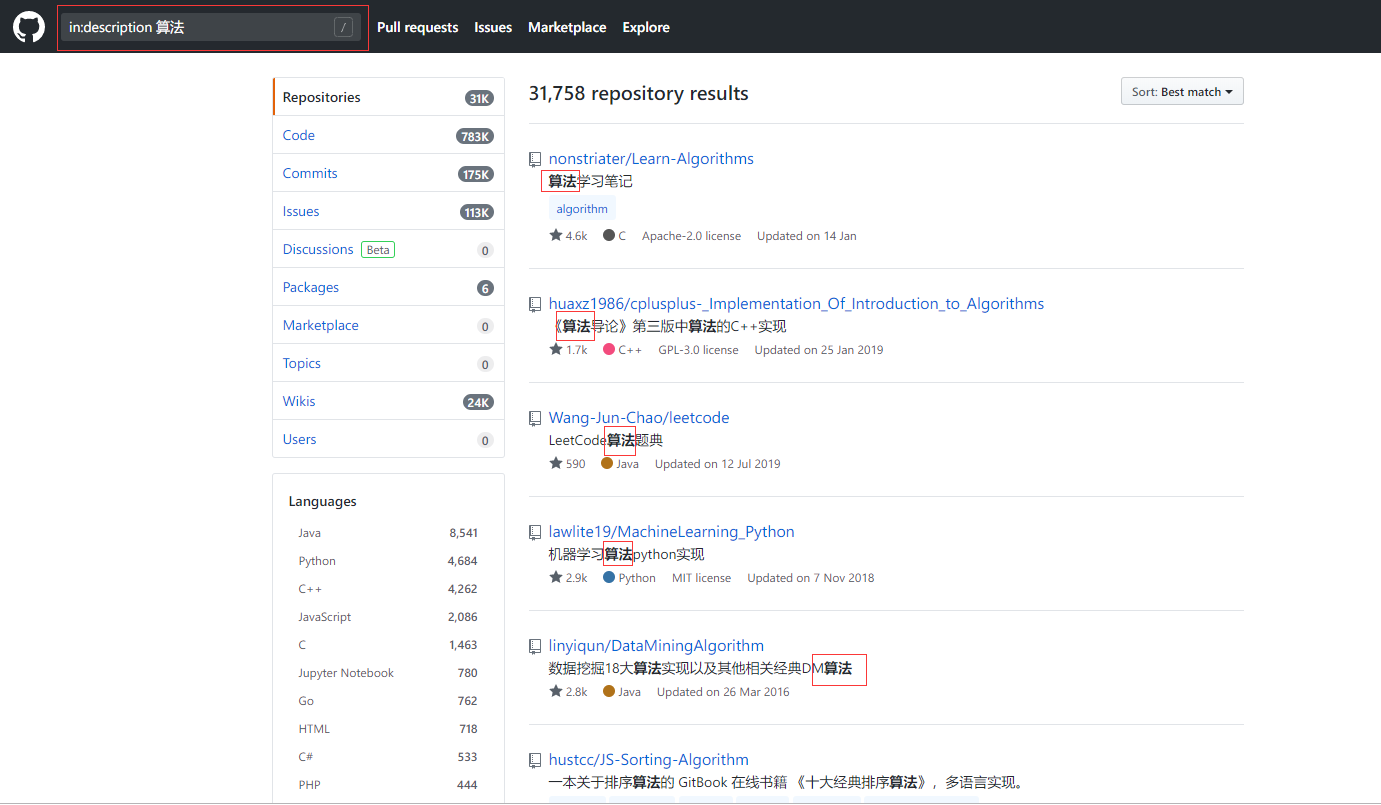The height and width of the screenshot is (805, 1381).
Task: Click repo icon beside lawlite19/MachineLearning_Python
Action: pyautogui.click(x=535, y=532)
